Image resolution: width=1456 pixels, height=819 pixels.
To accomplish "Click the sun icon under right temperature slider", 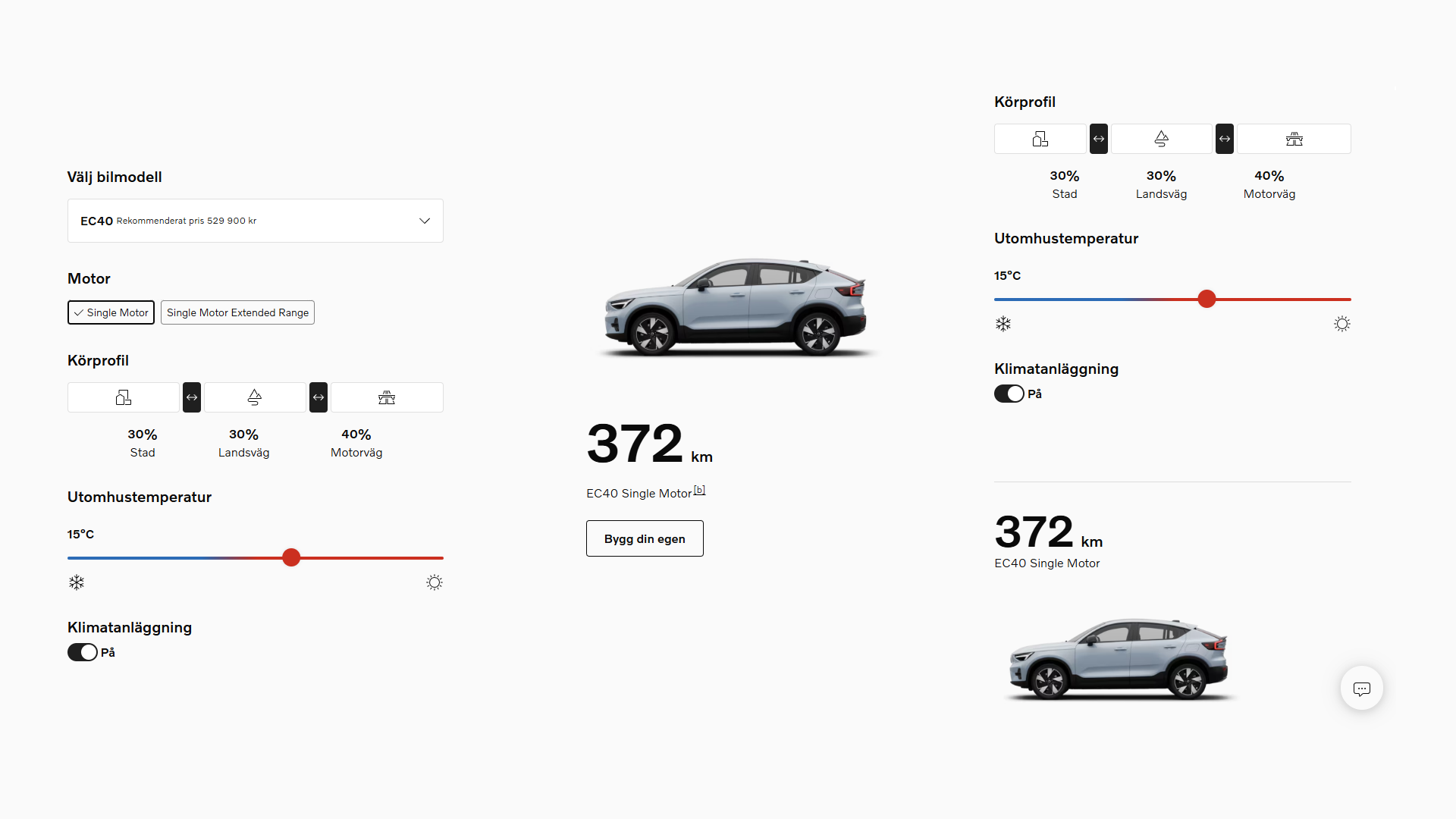I will (x=1342, y=324).
